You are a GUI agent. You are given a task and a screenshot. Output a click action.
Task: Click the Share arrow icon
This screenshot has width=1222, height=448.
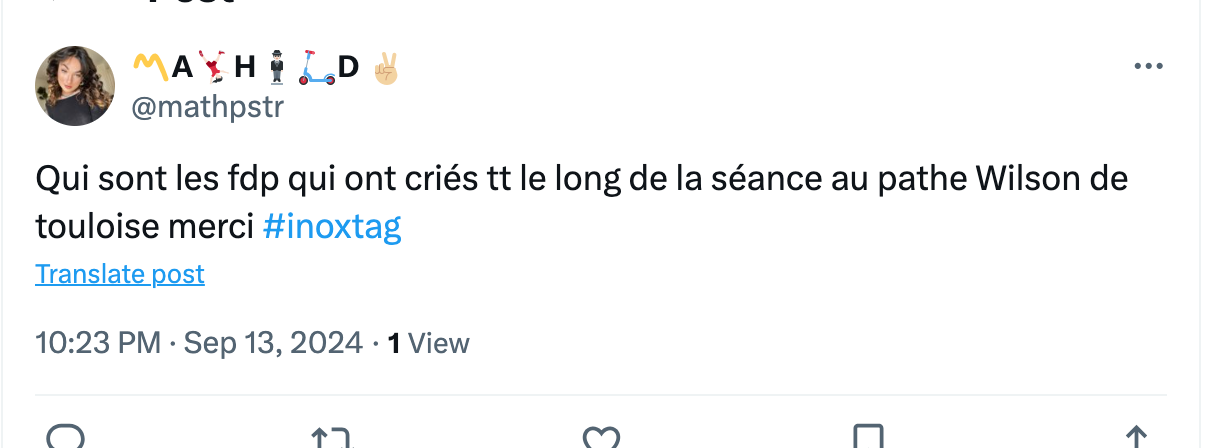pos(1135,437)
